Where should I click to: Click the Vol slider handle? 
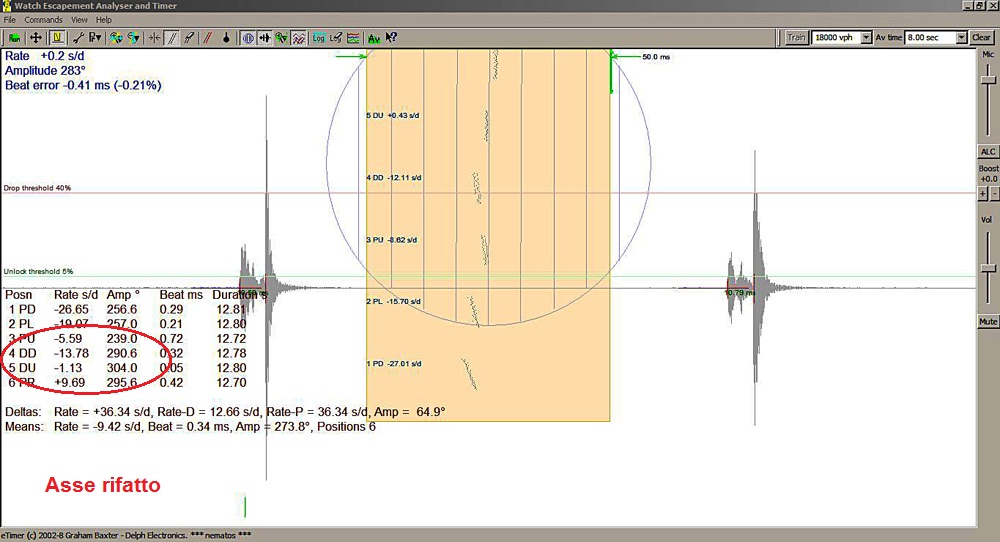tap(988, 268)
